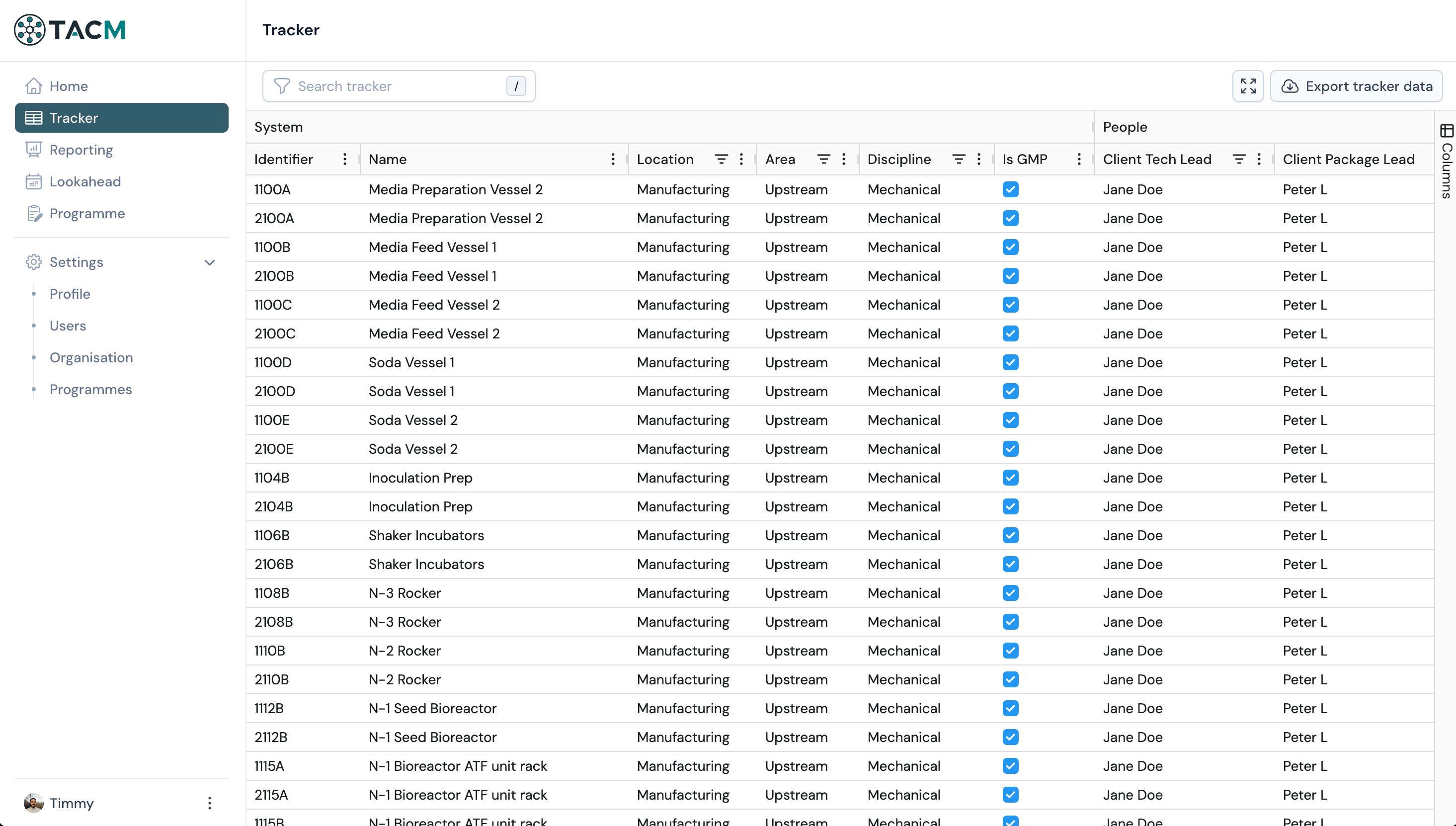Select the Programme menu item
The width and height of the screenshot is (1456, 826).
87,213
